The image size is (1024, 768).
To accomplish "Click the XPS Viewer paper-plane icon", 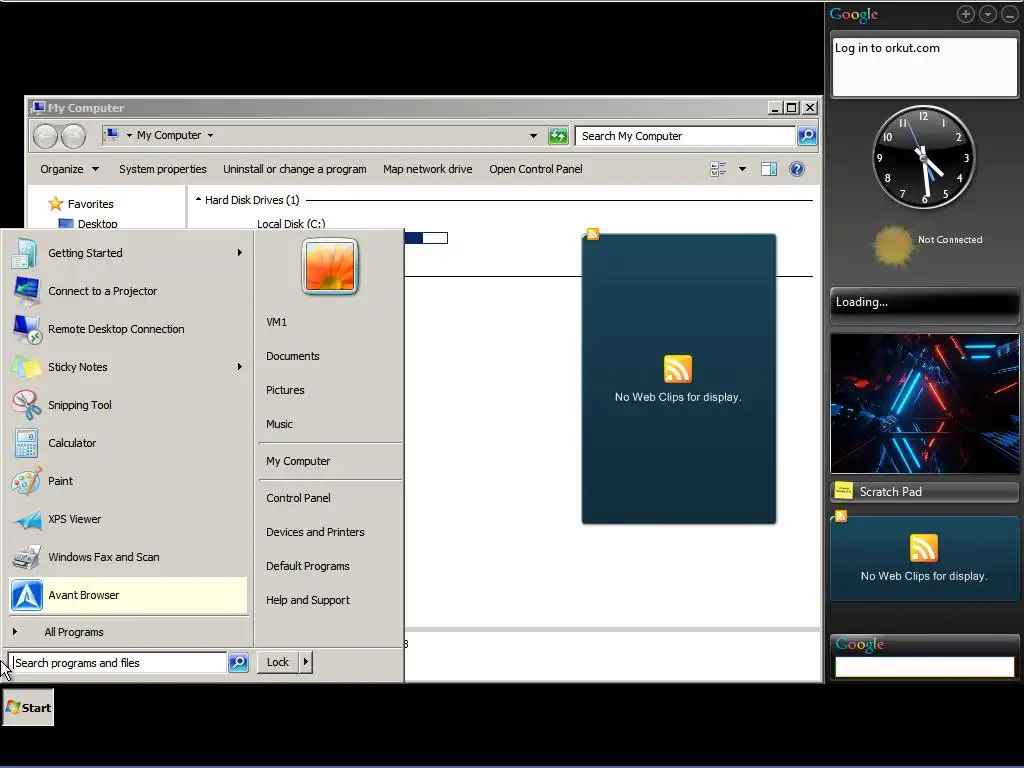I will [27, 520].
